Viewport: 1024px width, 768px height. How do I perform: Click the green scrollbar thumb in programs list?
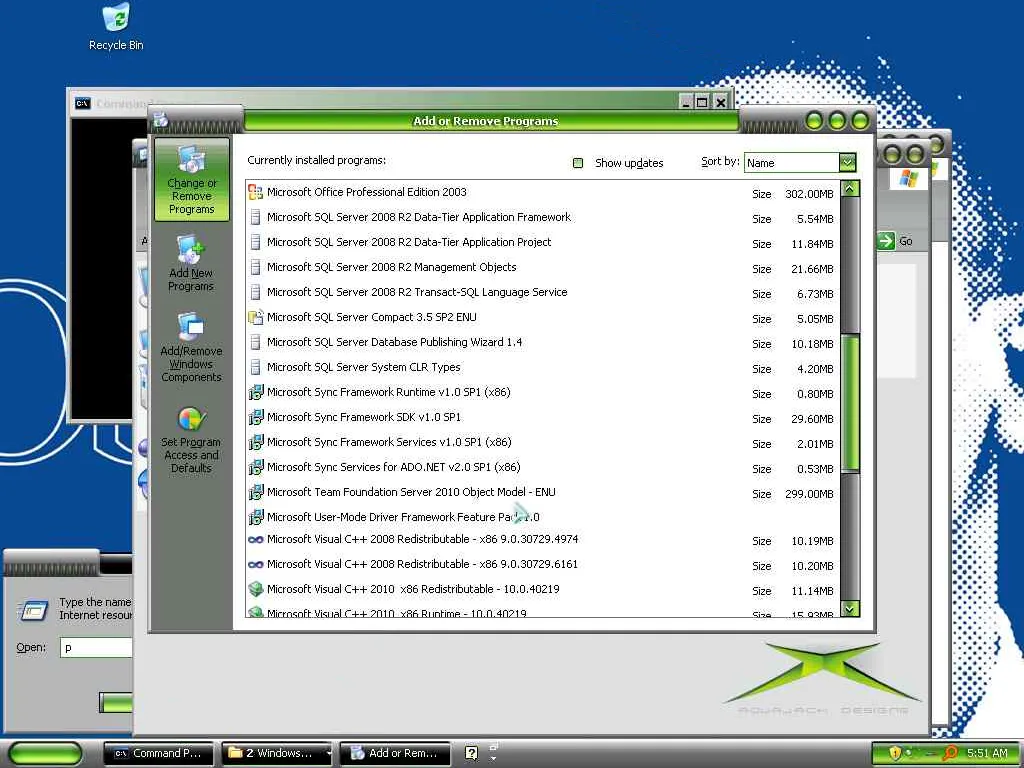tap(850, 402)
